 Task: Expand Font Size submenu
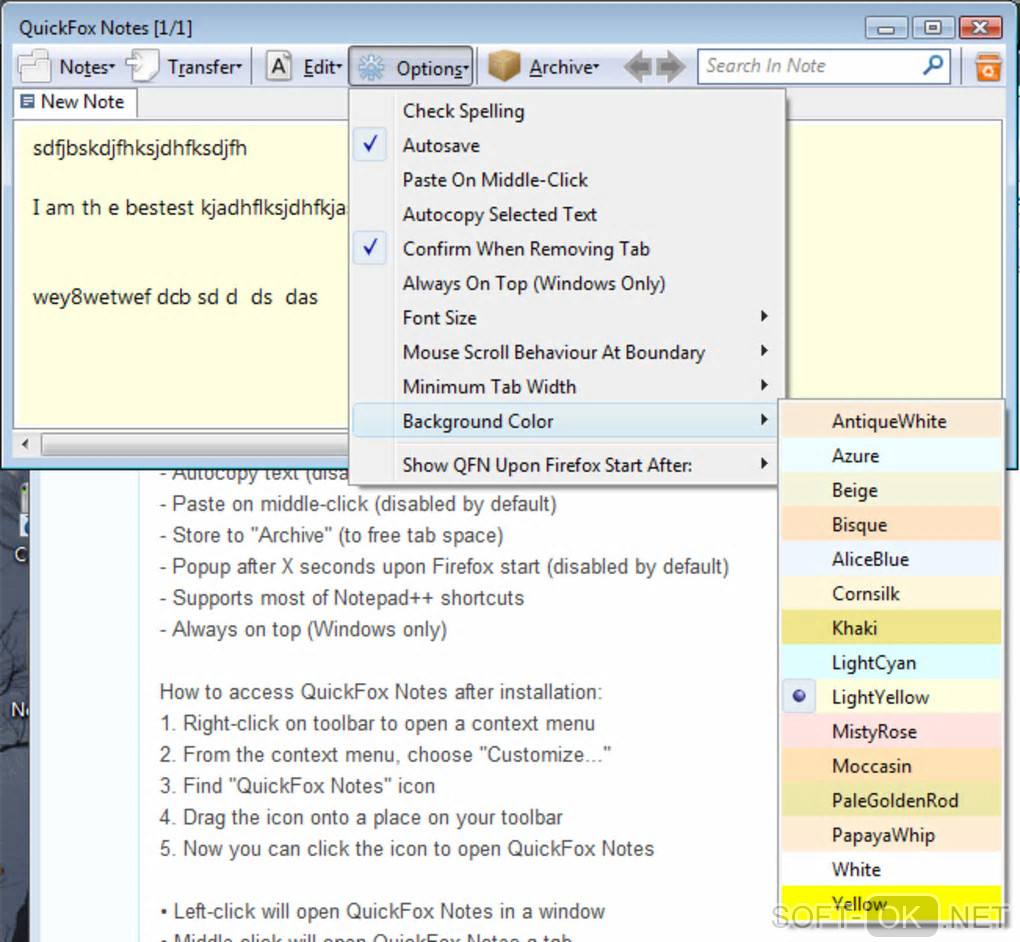(567, 317)
